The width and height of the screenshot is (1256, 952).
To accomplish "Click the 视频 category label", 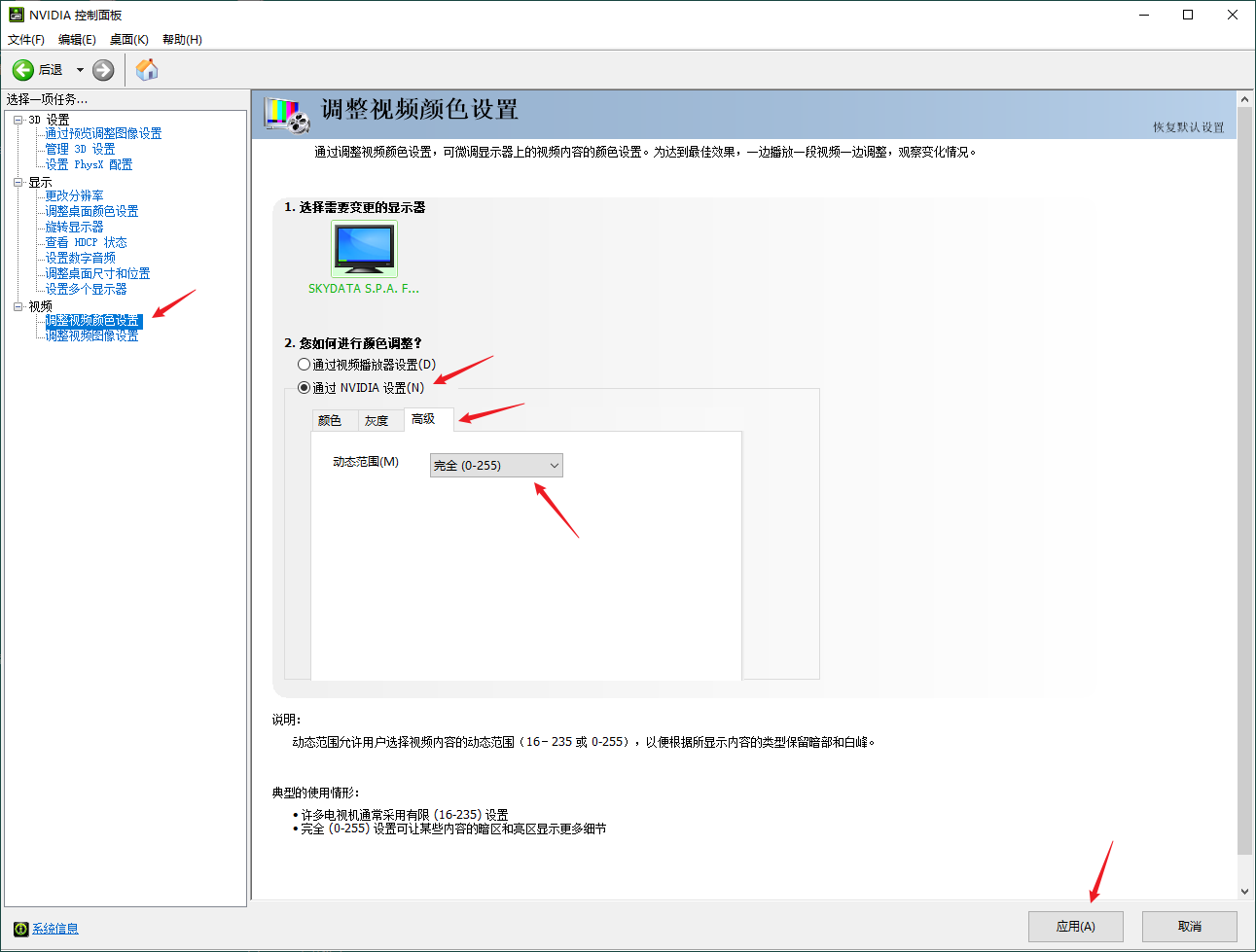I will [x=40, y=306].
